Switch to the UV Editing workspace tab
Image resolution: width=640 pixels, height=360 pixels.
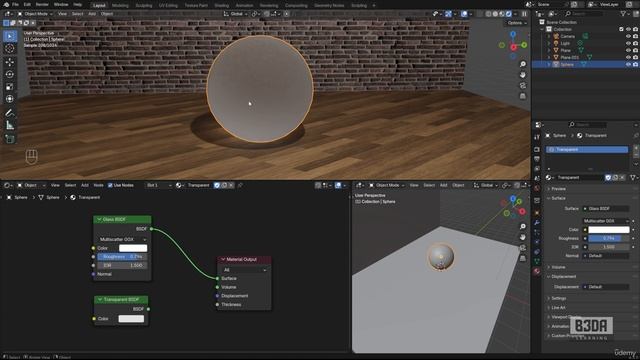pos(168,6)
